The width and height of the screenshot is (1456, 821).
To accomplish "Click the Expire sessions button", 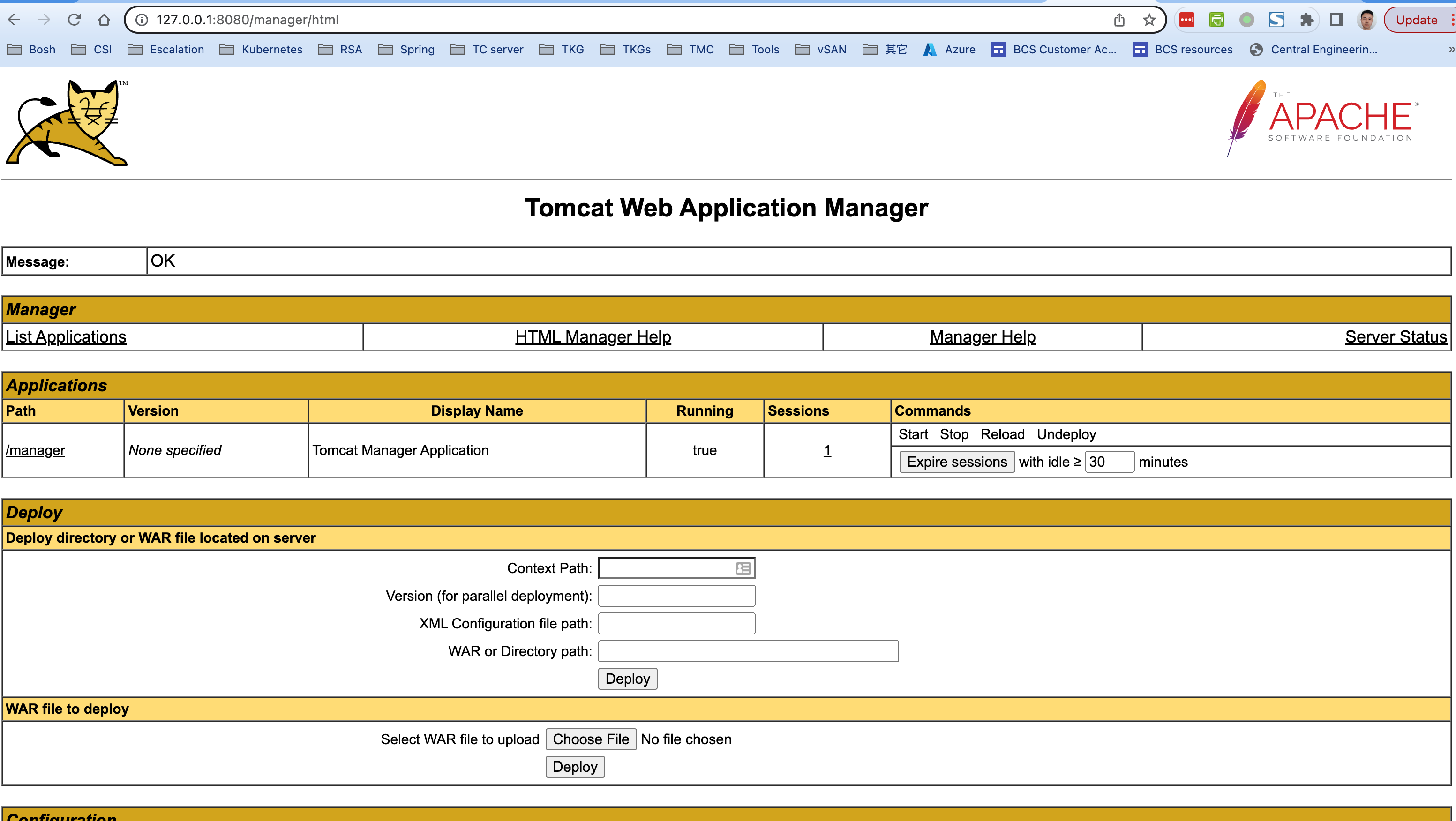I will (x=957, y=462).
